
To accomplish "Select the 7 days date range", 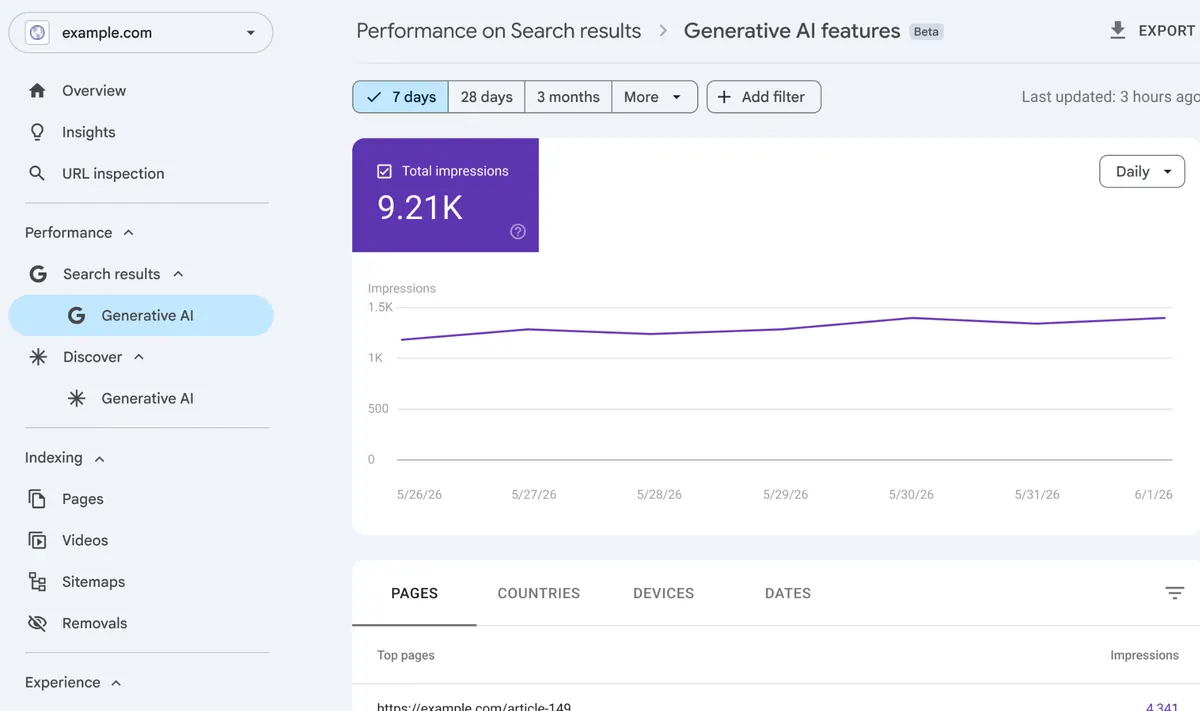I will click(x=400, y=97).
